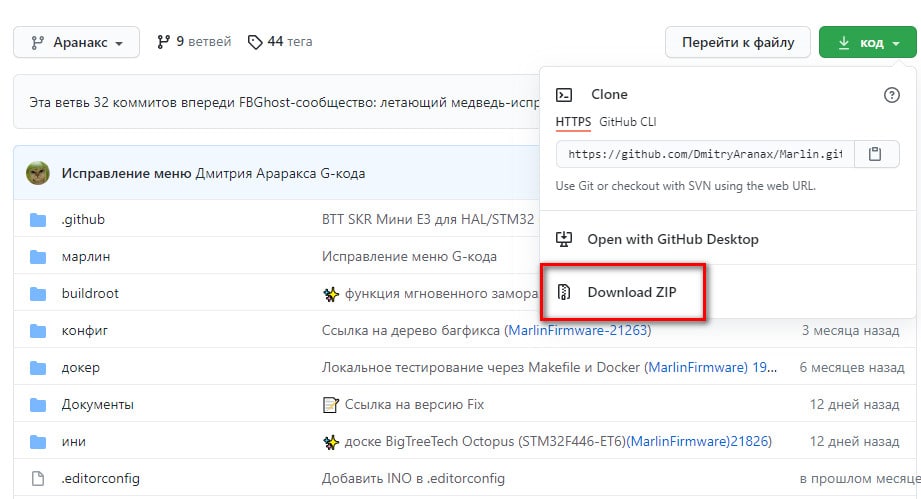The width and height of the screenshot is (921, 499).
Task: Click the memo emoji in Документы row
Action: [331, 405]
